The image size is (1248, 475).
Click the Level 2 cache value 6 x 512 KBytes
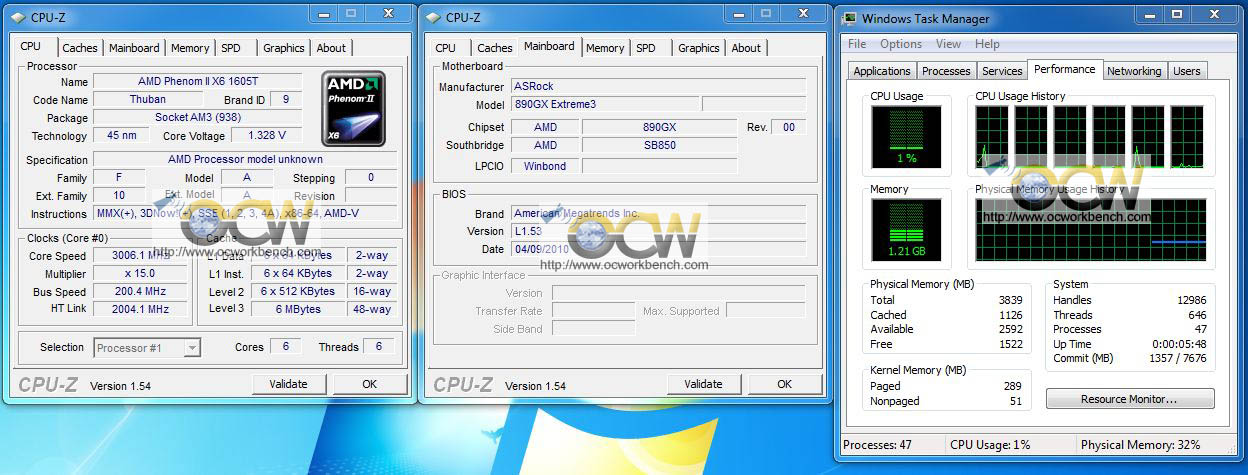click(300, 292)
